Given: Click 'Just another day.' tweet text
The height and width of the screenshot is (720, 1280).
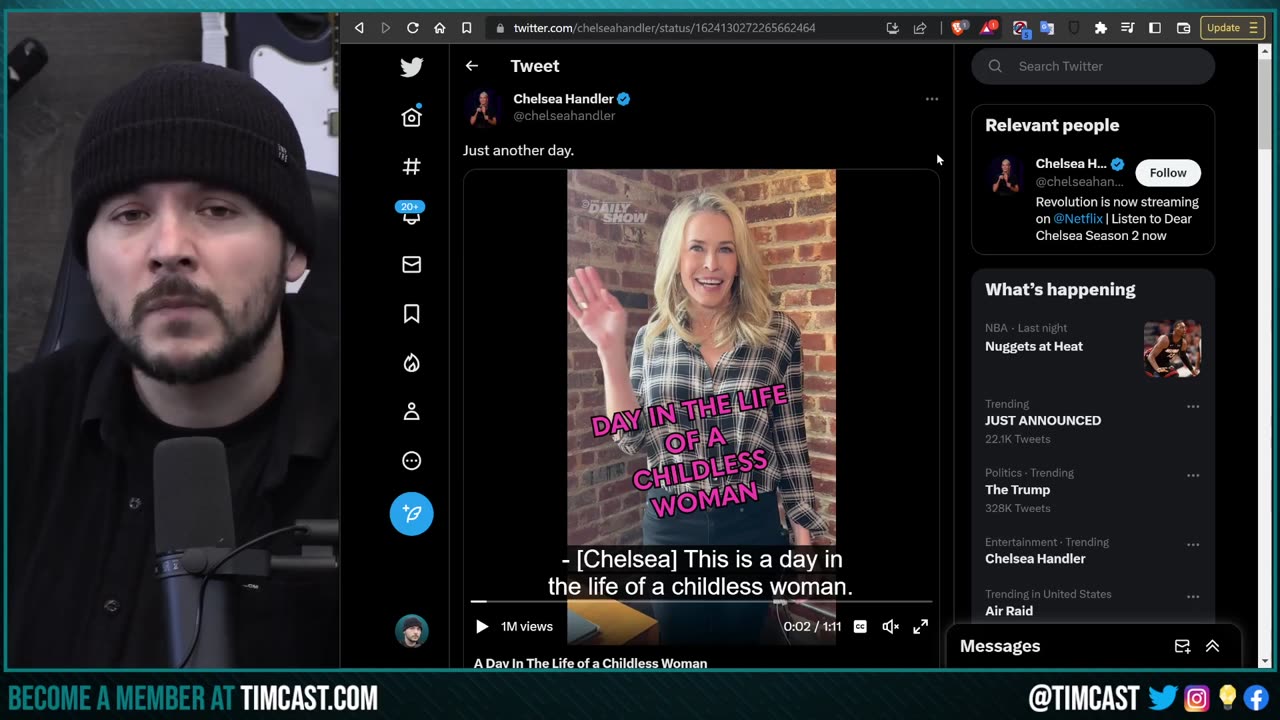Looking at the screenshot, I should click(518, 150).
